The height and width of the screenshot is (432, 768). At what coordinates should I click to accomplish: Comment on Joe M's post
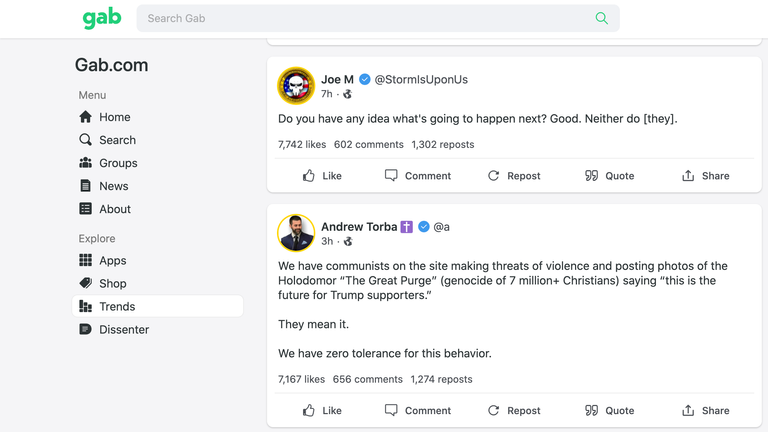pos(418,176)
